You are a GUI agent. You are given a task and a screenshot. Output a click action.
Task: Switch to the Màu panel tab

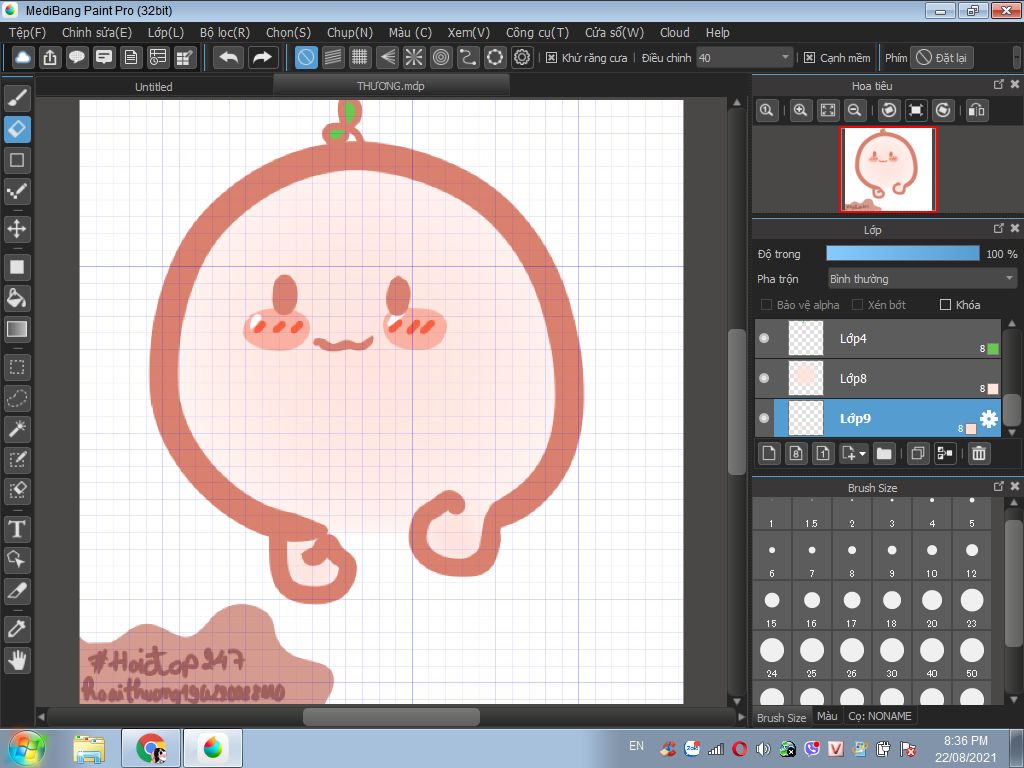pos(827,716)
